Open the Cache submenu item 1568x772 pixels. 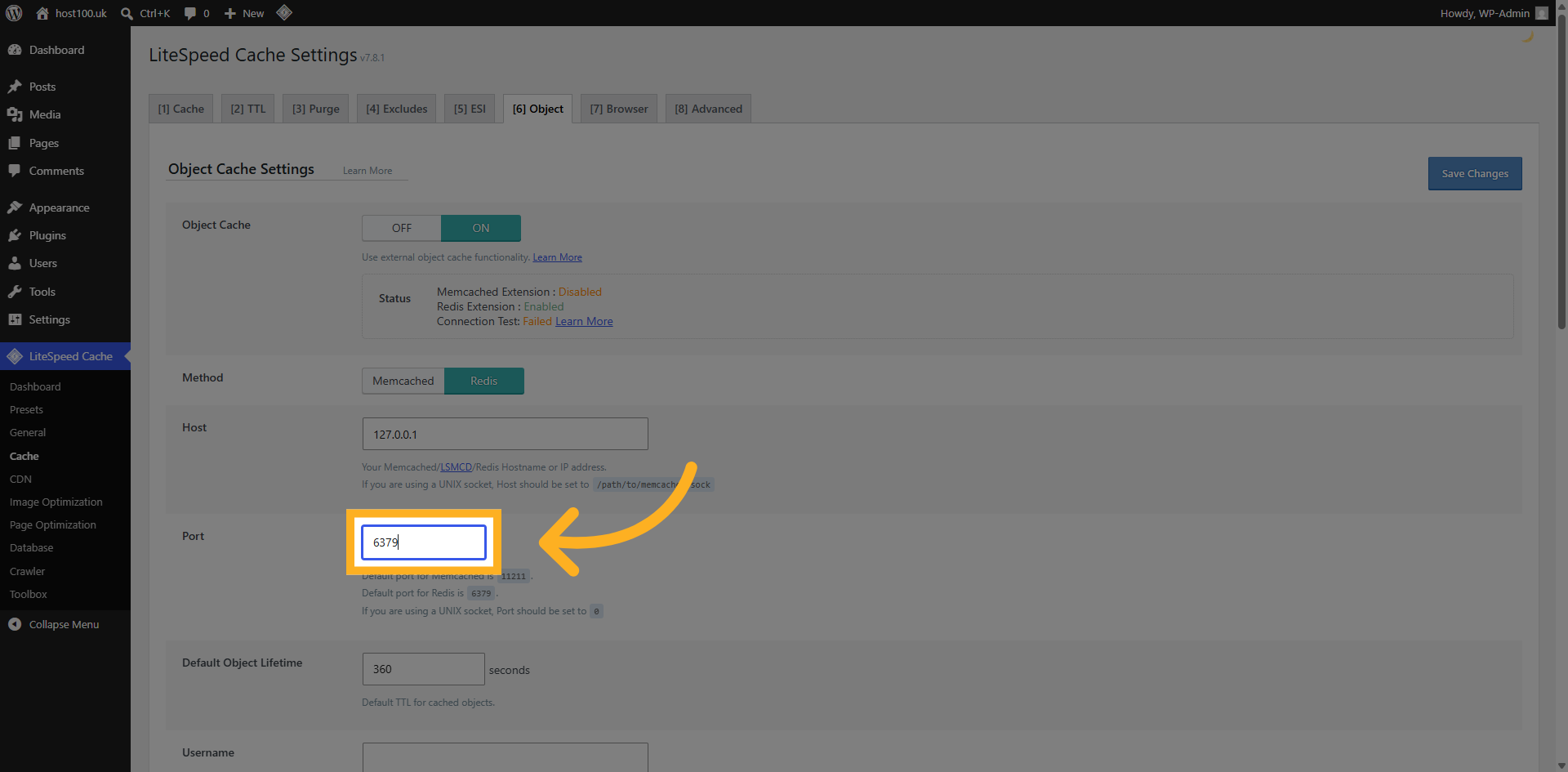click(24, 456)
